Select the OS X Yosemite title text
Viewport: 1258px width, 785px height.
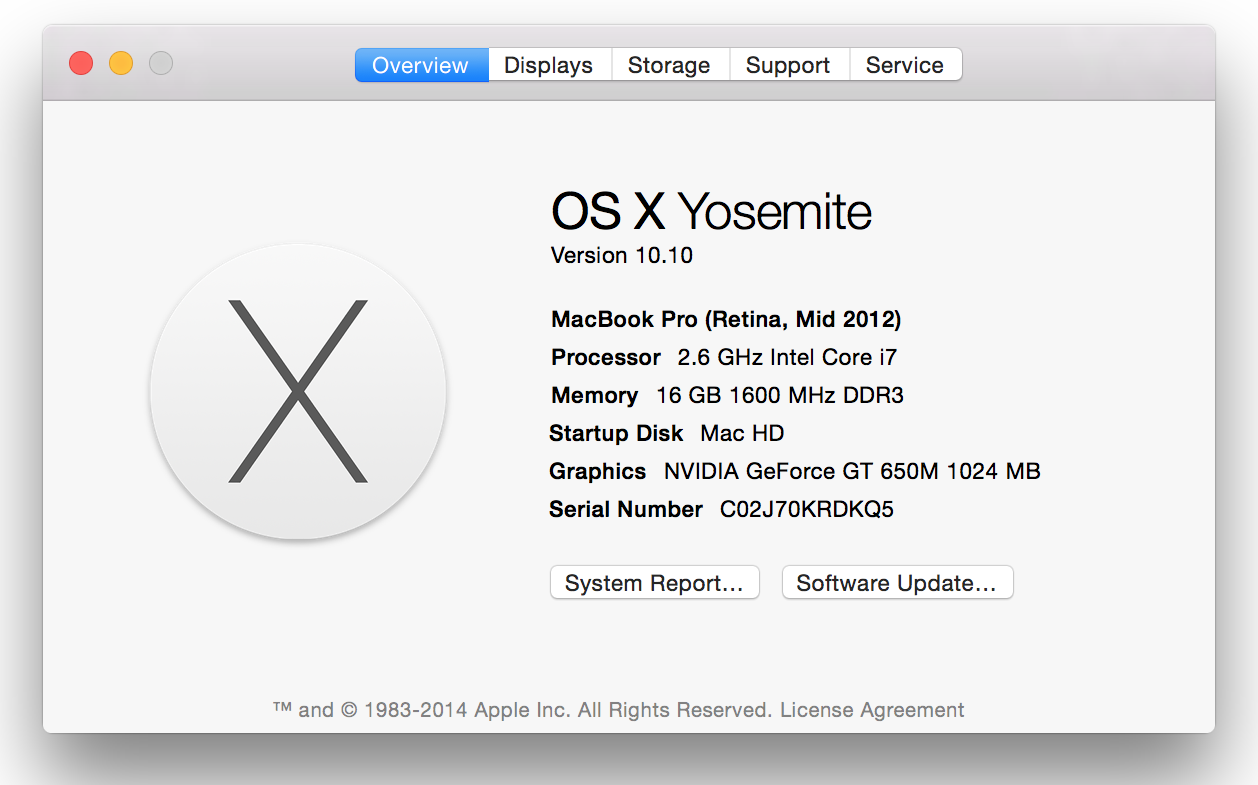point(711,212)
